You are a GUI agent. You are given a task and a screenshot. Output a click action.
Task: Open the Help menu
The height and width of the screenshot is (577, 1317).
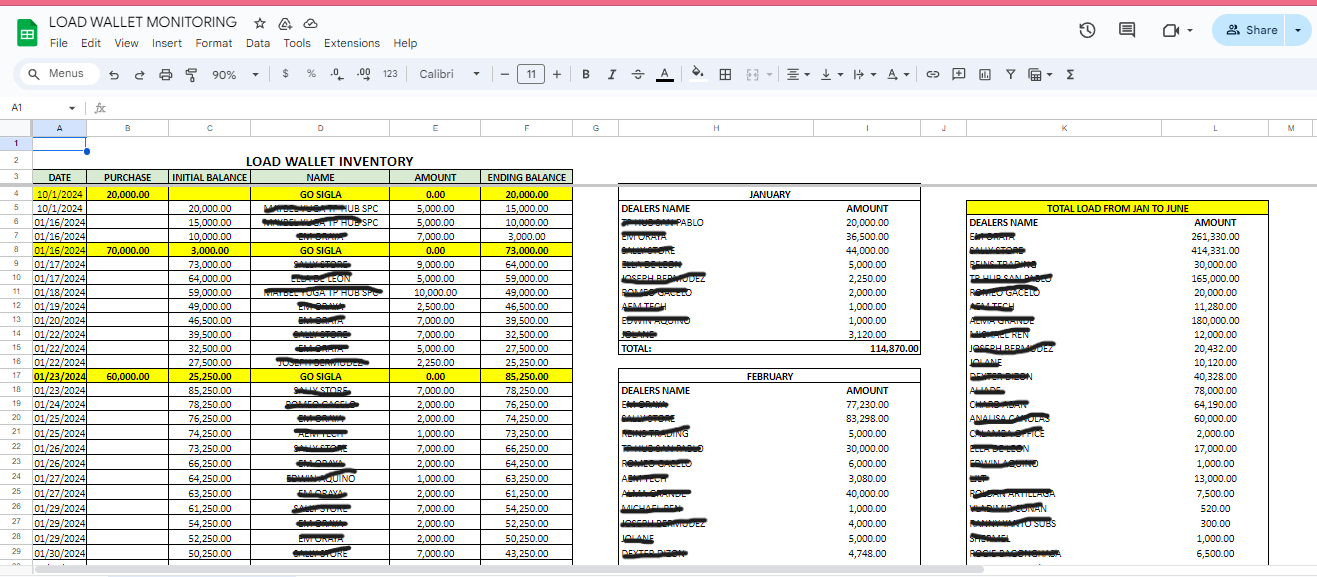[405, 43]
